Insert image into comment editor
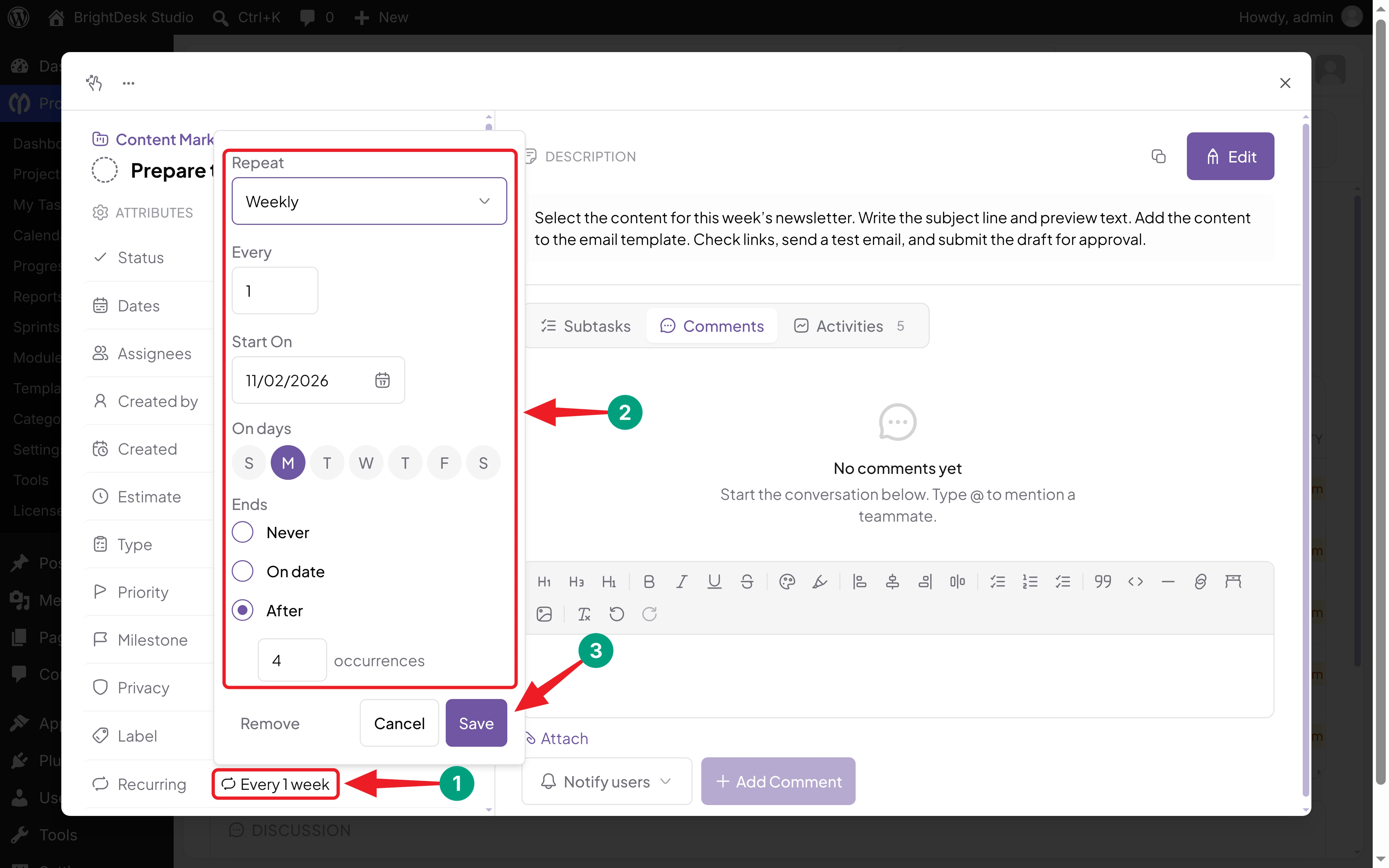The image size is (1389, 868). [x=544, y=614]
